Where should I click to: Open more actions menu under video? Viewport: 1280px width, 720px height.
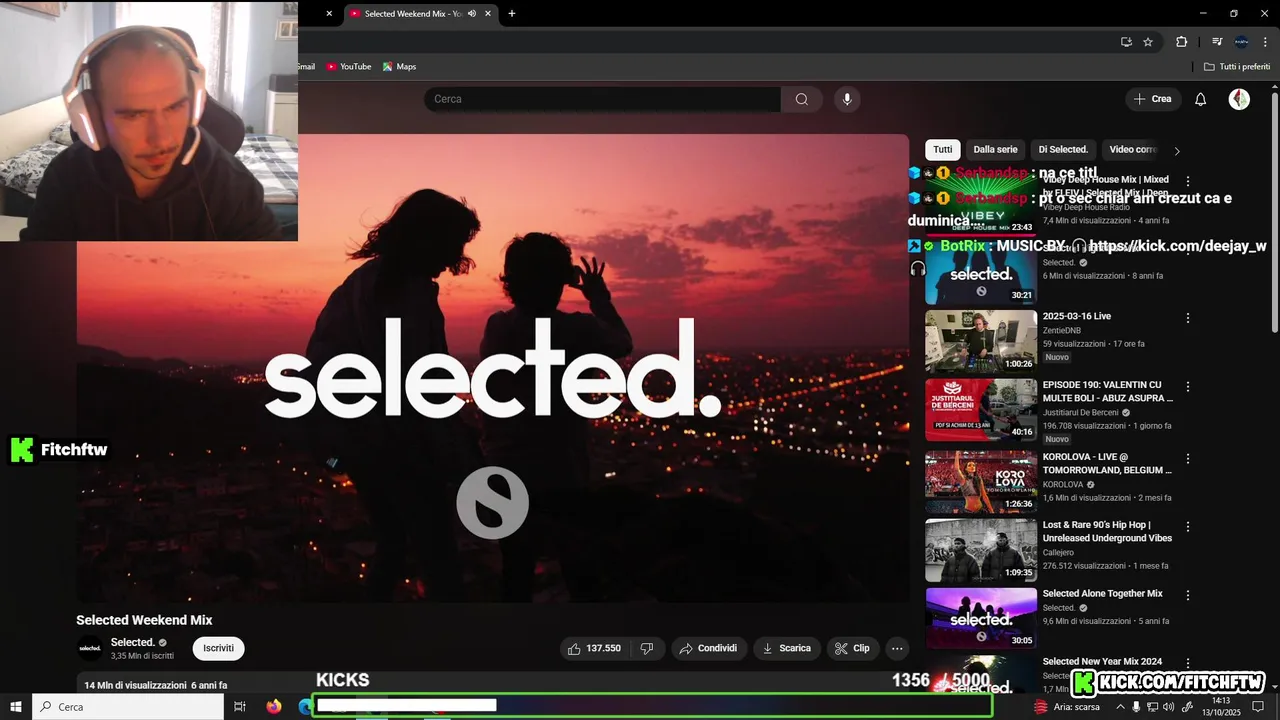897,648
